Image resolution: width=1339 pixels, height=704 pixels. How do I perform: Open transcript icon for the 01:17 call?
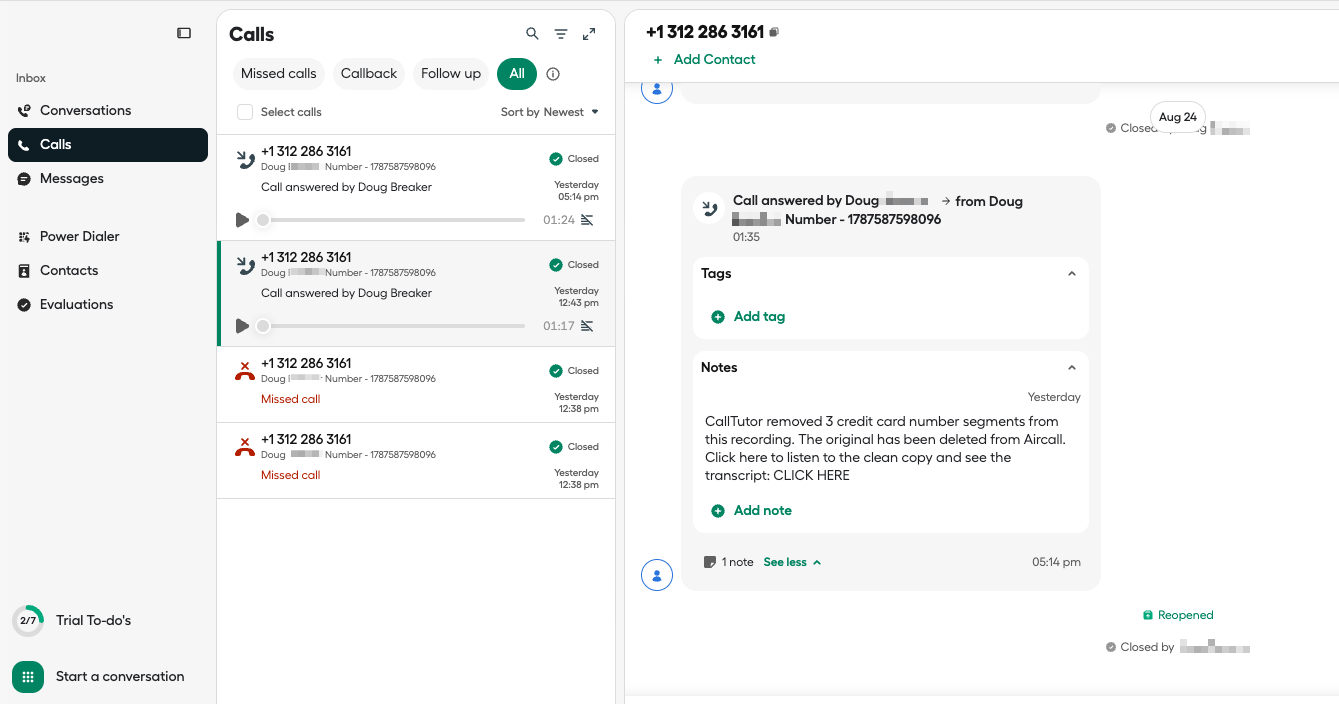tap(587, 326)
